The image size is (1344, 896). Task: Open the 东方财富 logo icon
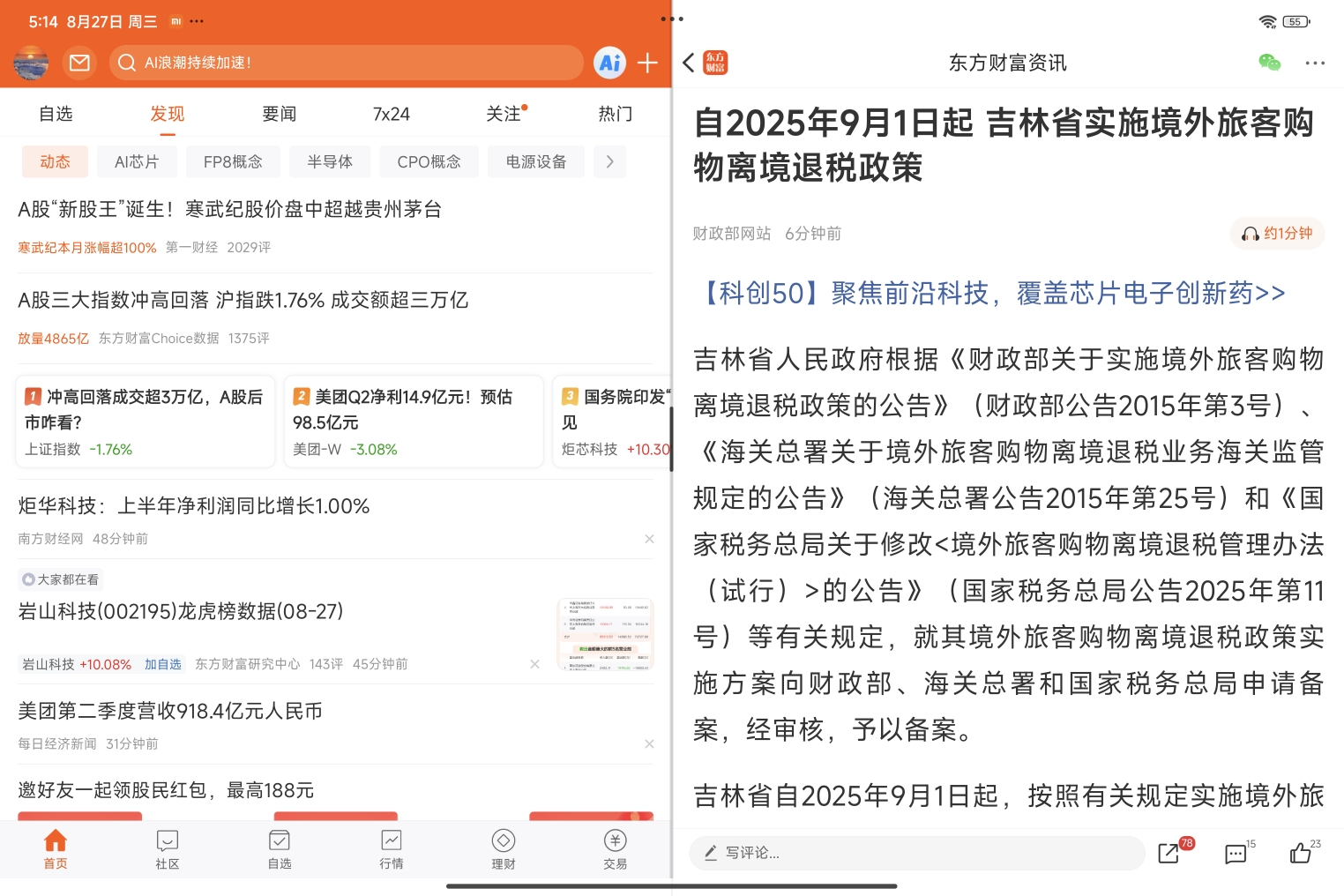tap(715, 63)
